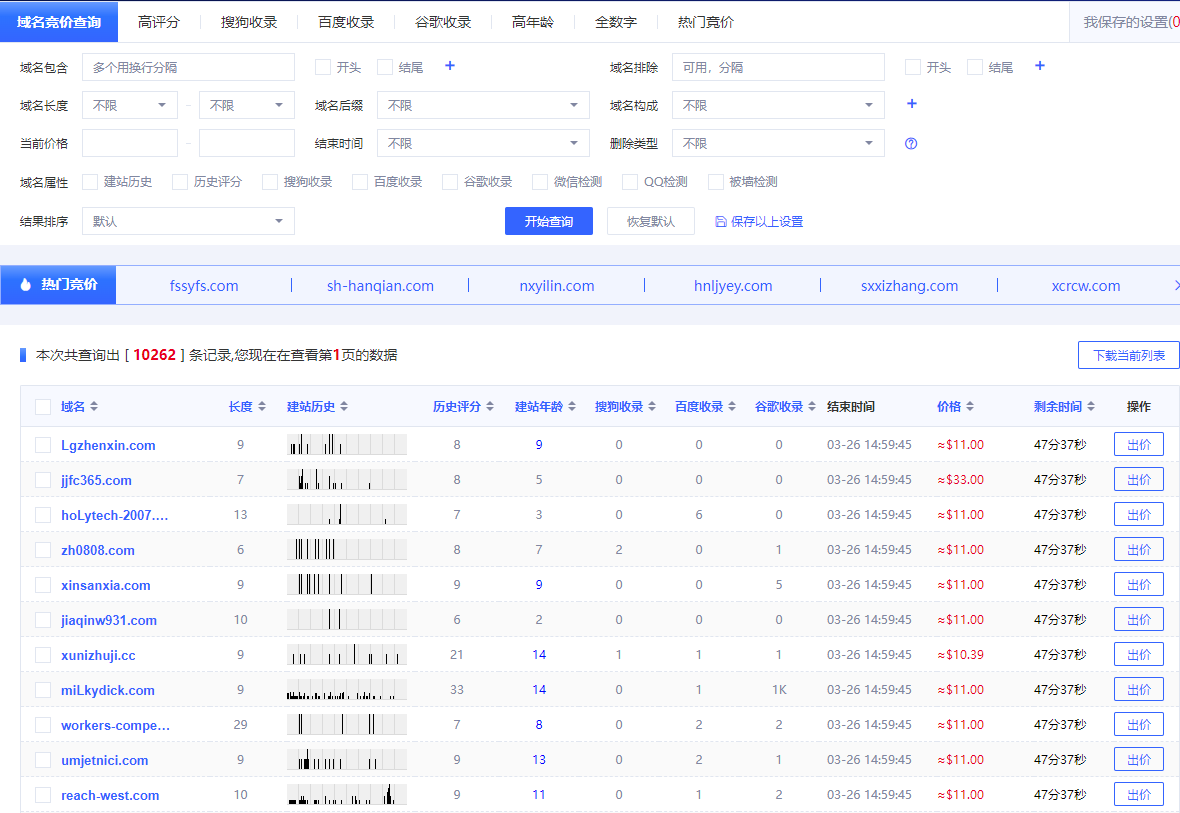
Task: Check the 结尾 box for 域名排除
Action: (975, 67)
